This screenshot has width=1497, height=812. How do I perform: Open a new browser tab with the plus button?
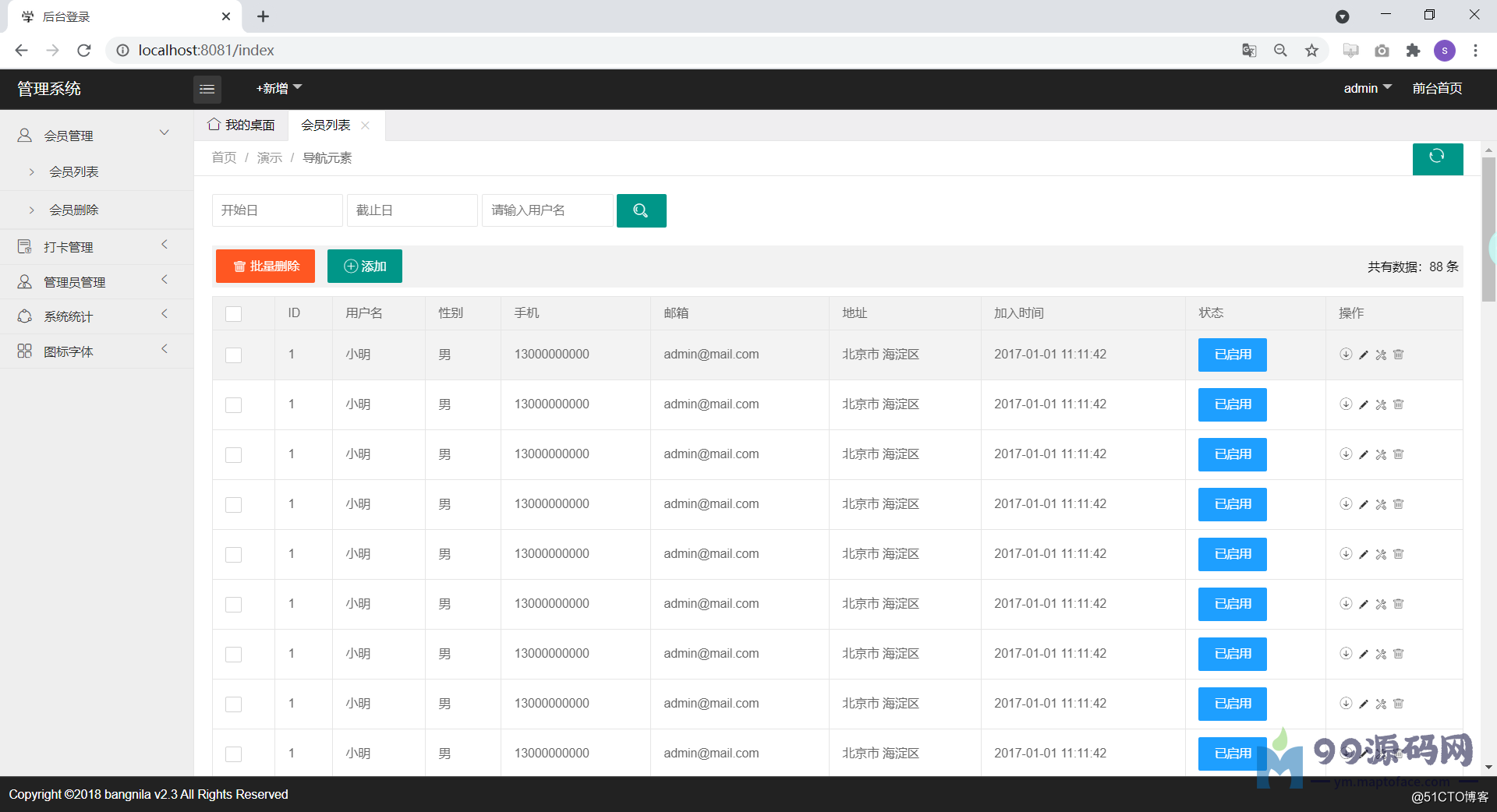tap(263, 16)
